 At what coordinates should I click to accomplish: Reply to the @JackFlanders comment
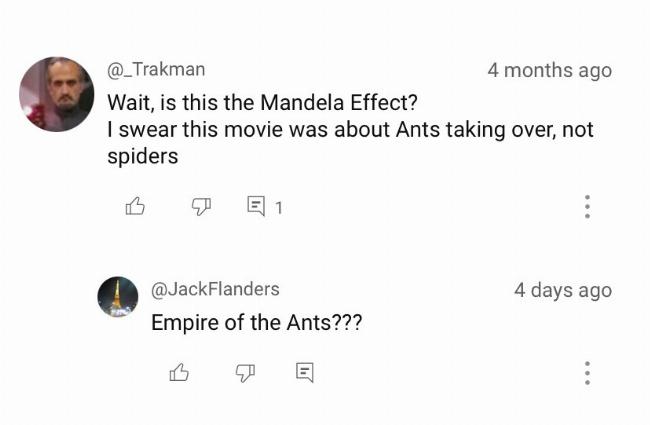coord(305,372)
